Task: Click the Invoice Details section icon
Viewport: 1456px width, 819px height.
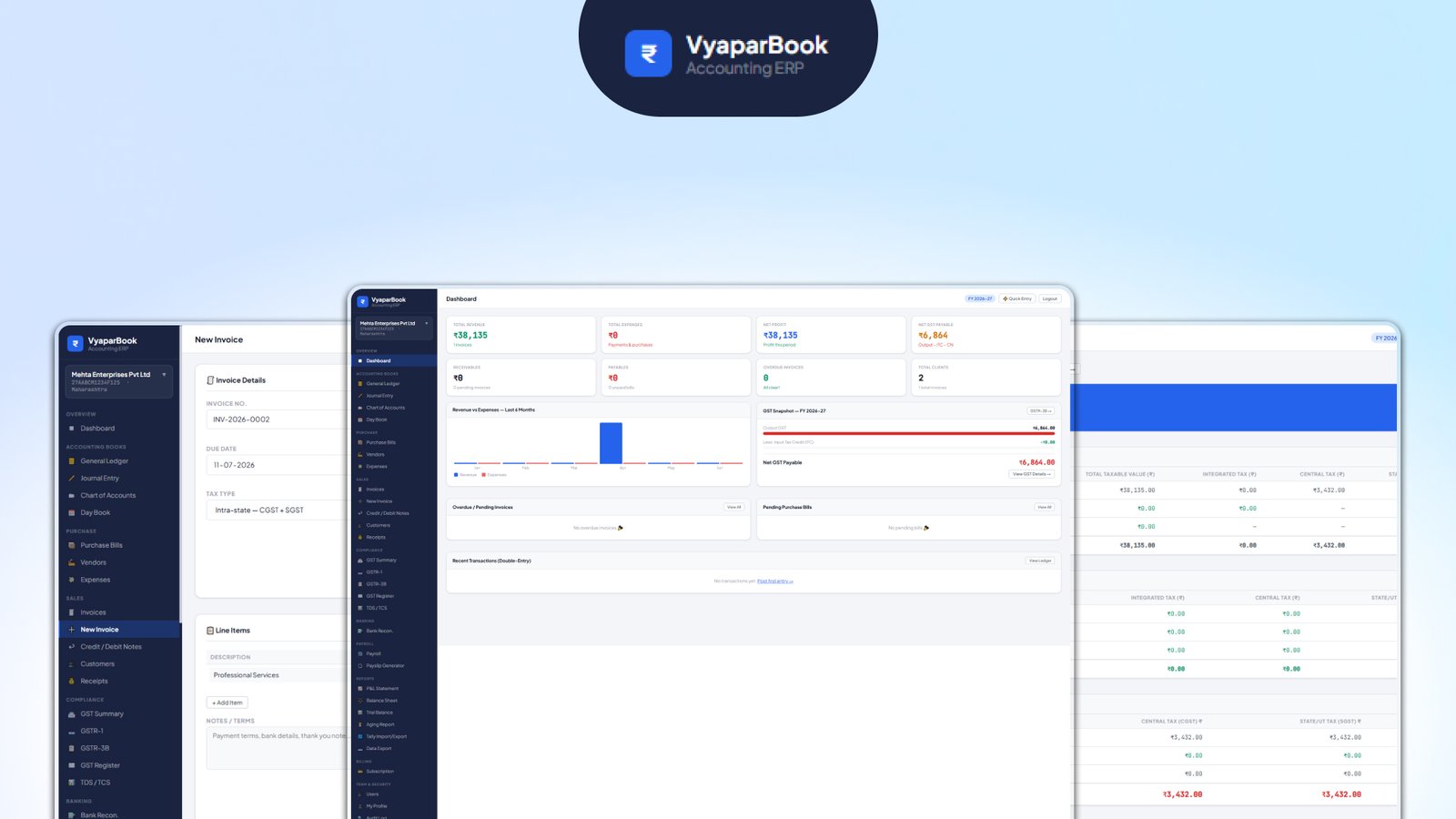Action: coord(211,380)
